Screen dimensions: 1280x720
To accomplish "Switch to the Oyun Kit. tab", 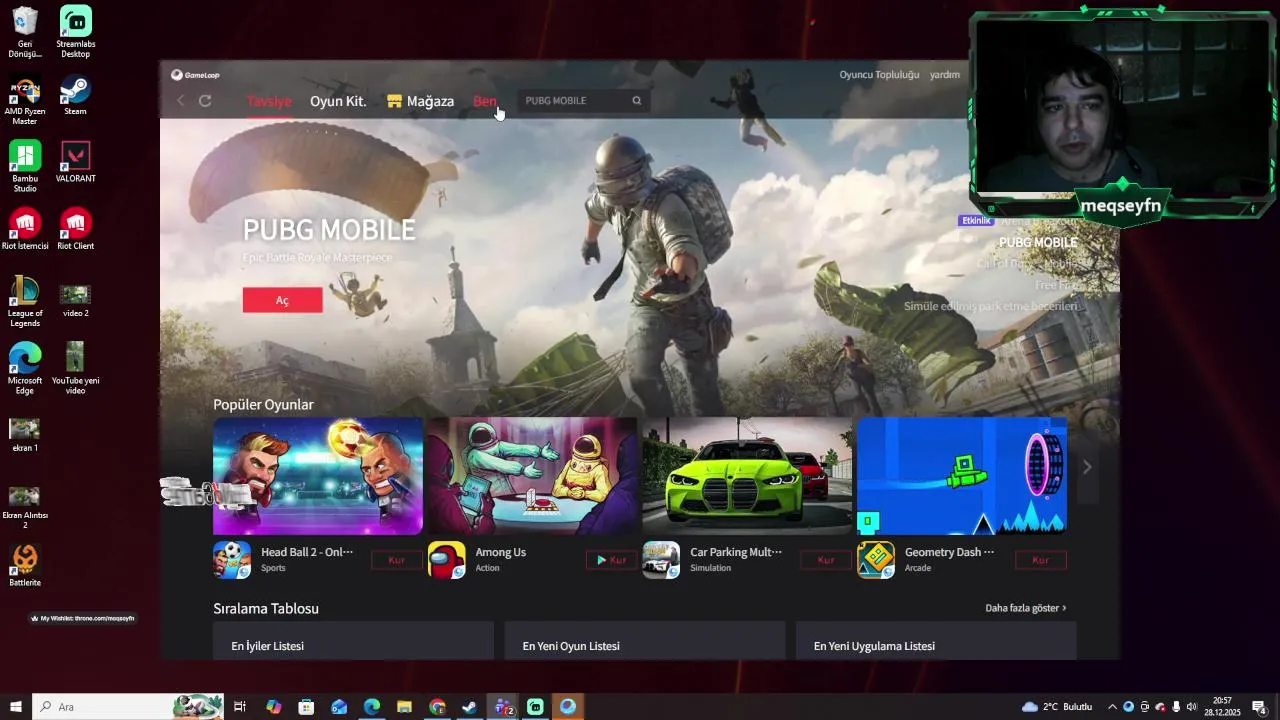I will [x=338, y=102].
